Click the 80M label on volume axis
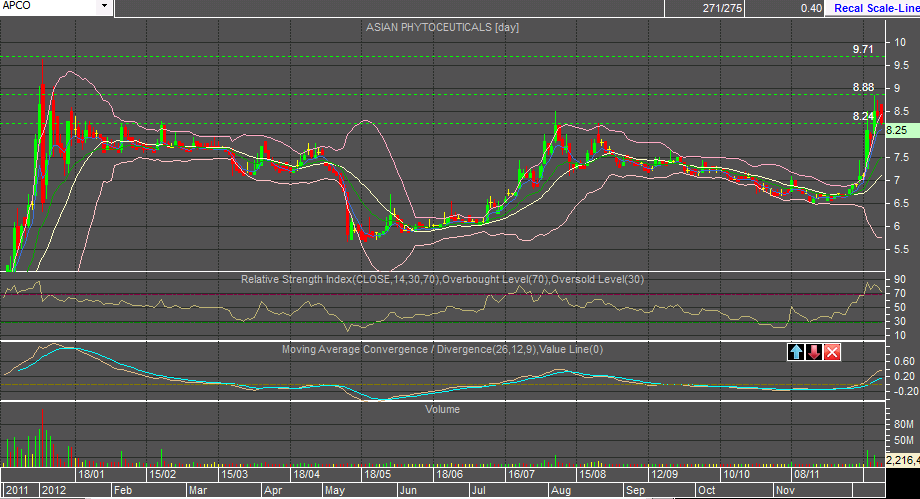 coord(904,424)
